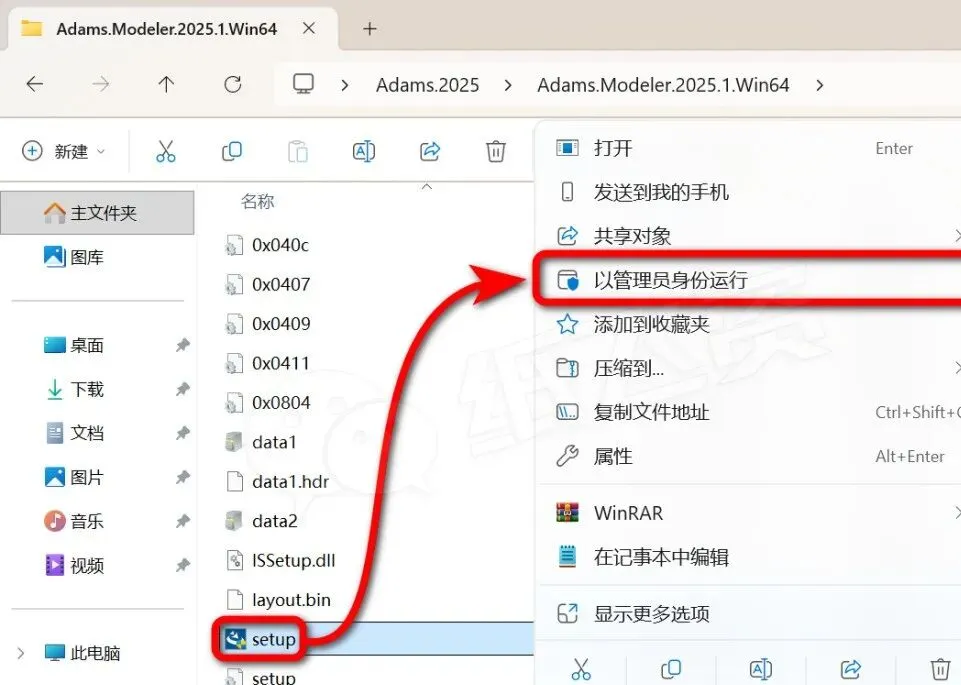This screenshot has height=685, width=961.
Task: Choose 发送到我的手机 menu entry
Action: [748, 192]
